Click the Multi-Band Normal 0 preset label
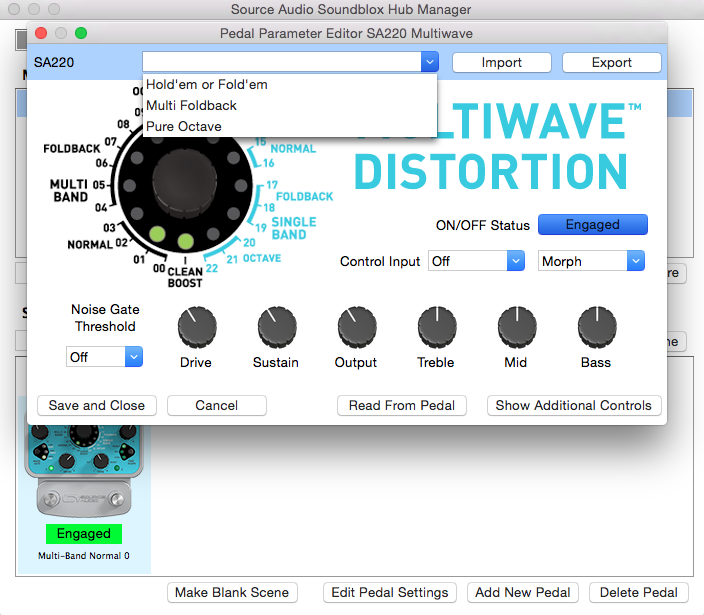 point(84,556)
